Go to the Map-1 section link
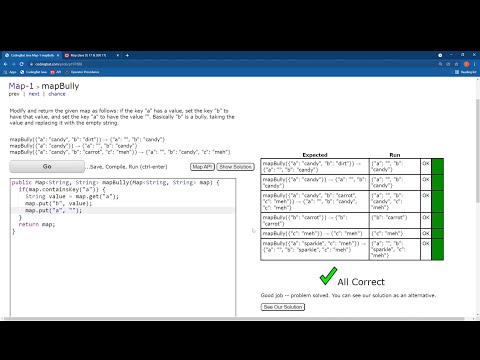The width and height of the screenshot is (480, 360). [x=21, y=86]
